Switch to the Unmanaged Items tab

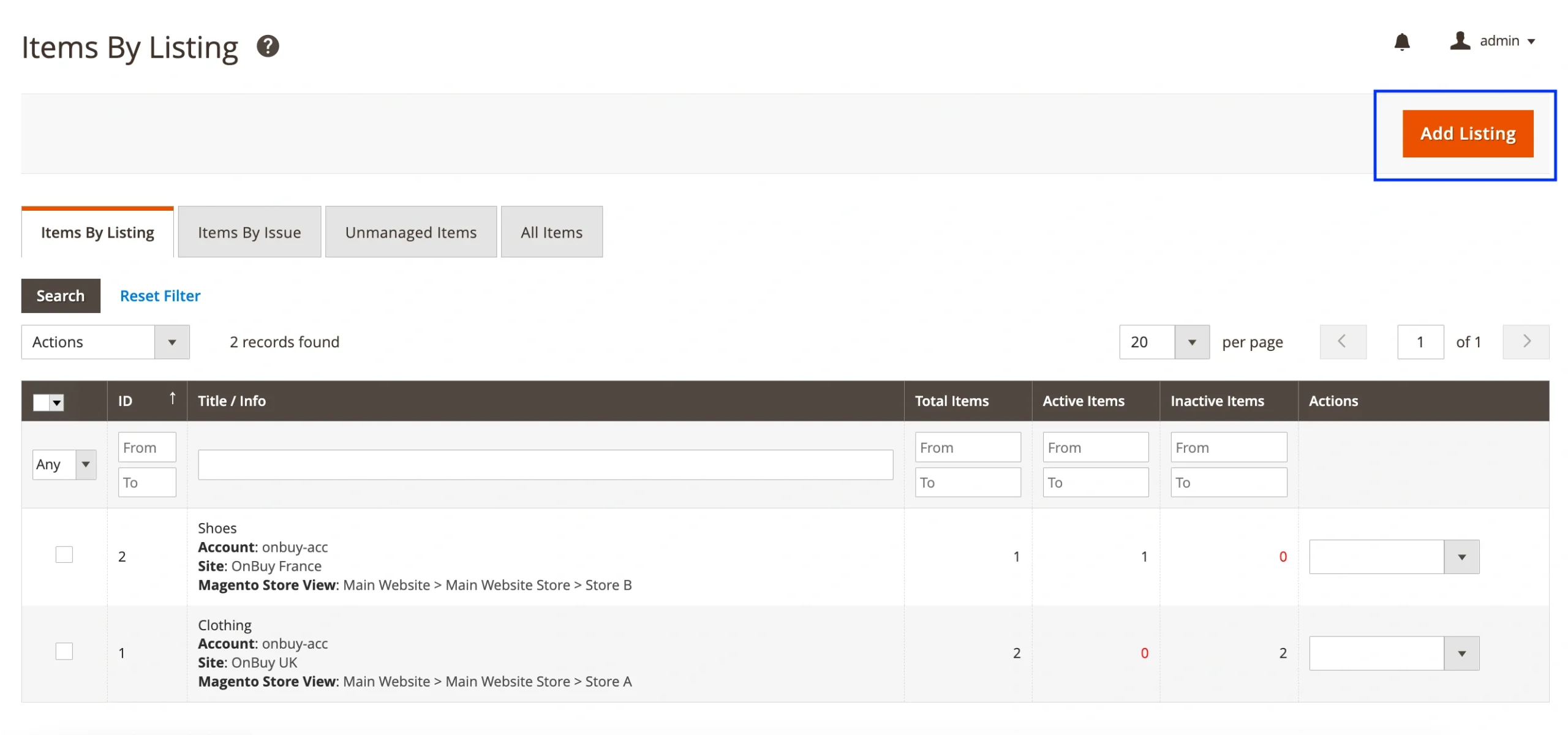pos(410,233)
